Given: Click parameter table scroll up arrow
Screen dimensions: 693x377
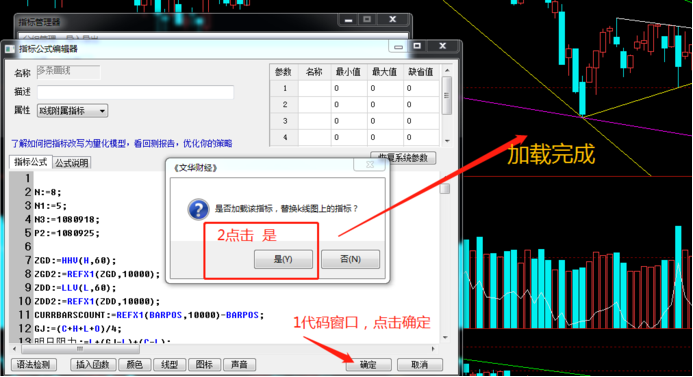Looking at the screenshot, I should pyautogui.click(x=447, y=71).
